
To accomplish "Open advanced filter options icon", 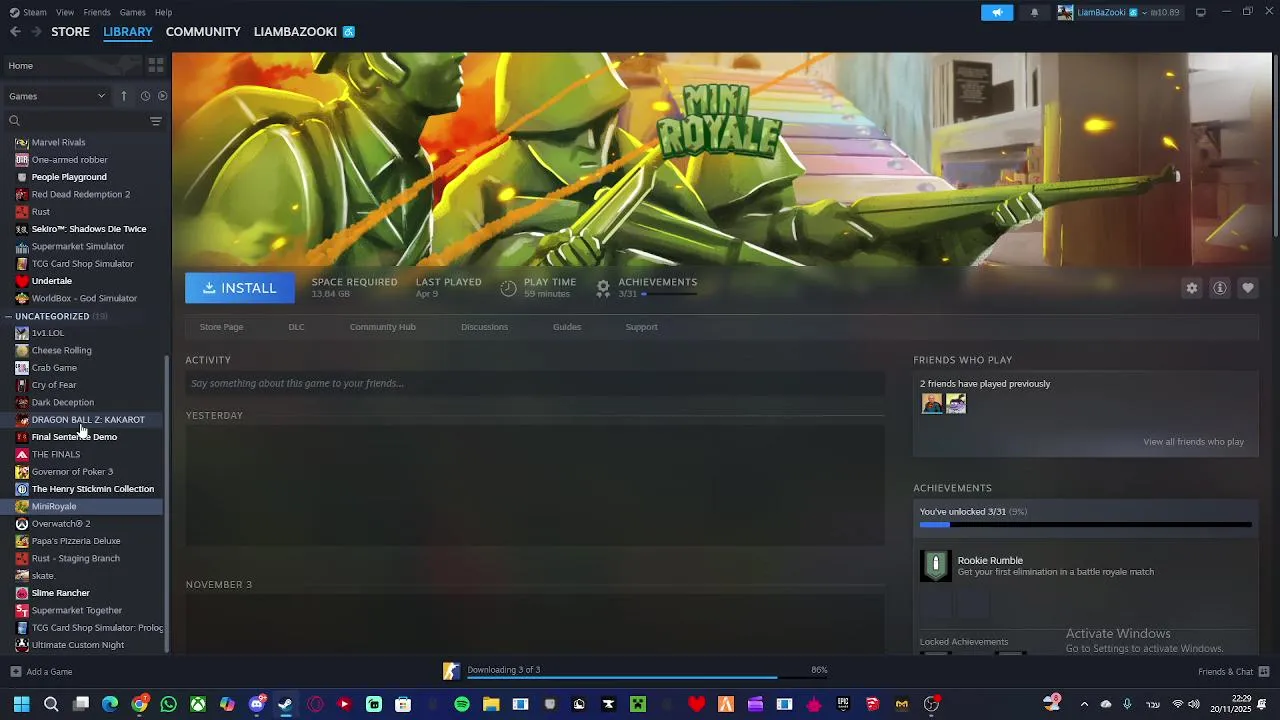I will [156, 121].
